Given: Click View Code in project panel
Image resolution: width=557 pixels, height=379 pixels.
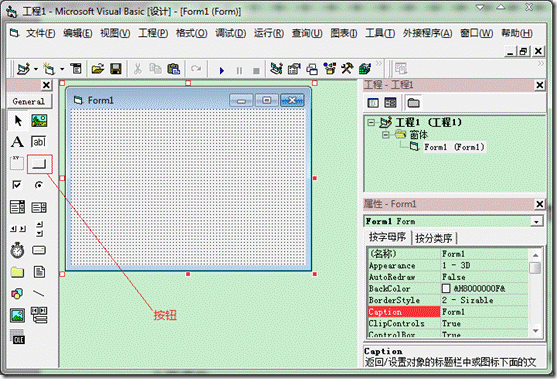Looking at the screenshot, I should coord(373,103).
